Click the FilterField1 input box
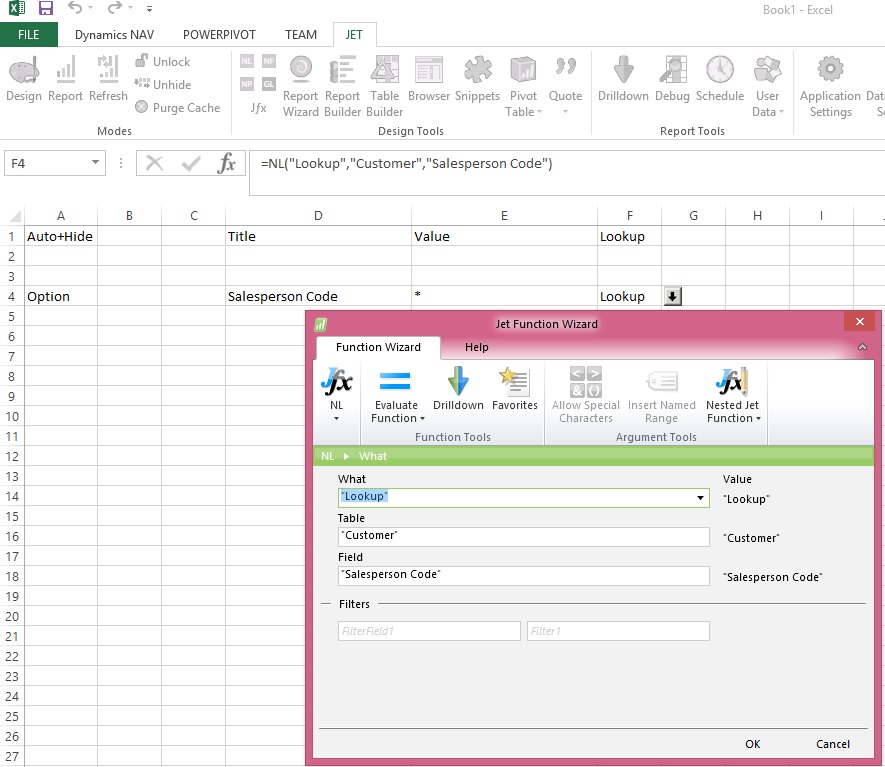The height and width of the screenshot is (767, 885). [x=429, y=630]
